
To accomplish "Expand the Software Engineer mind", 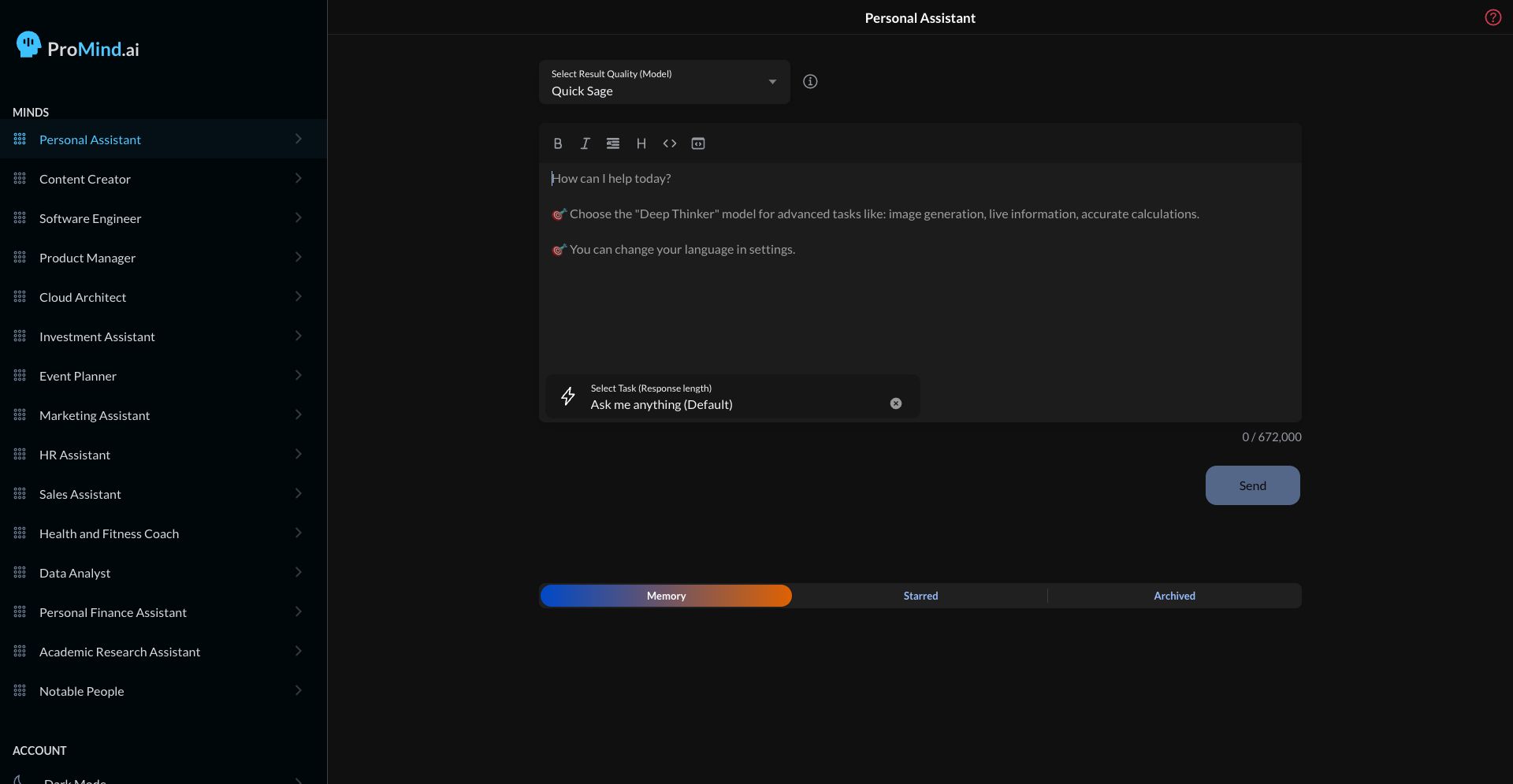I will tap(298, 218).
